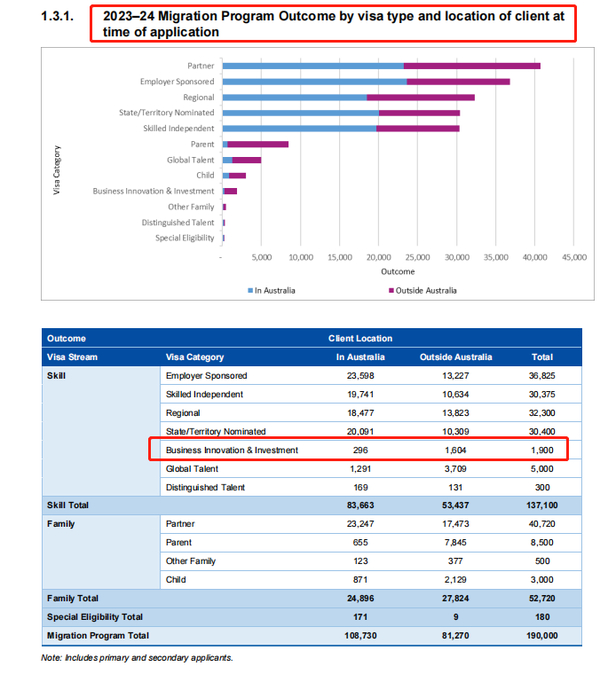
Task: Click the value "169" in Distinguished Talent row
Action: pyautogui.click(x=360, y=487)
